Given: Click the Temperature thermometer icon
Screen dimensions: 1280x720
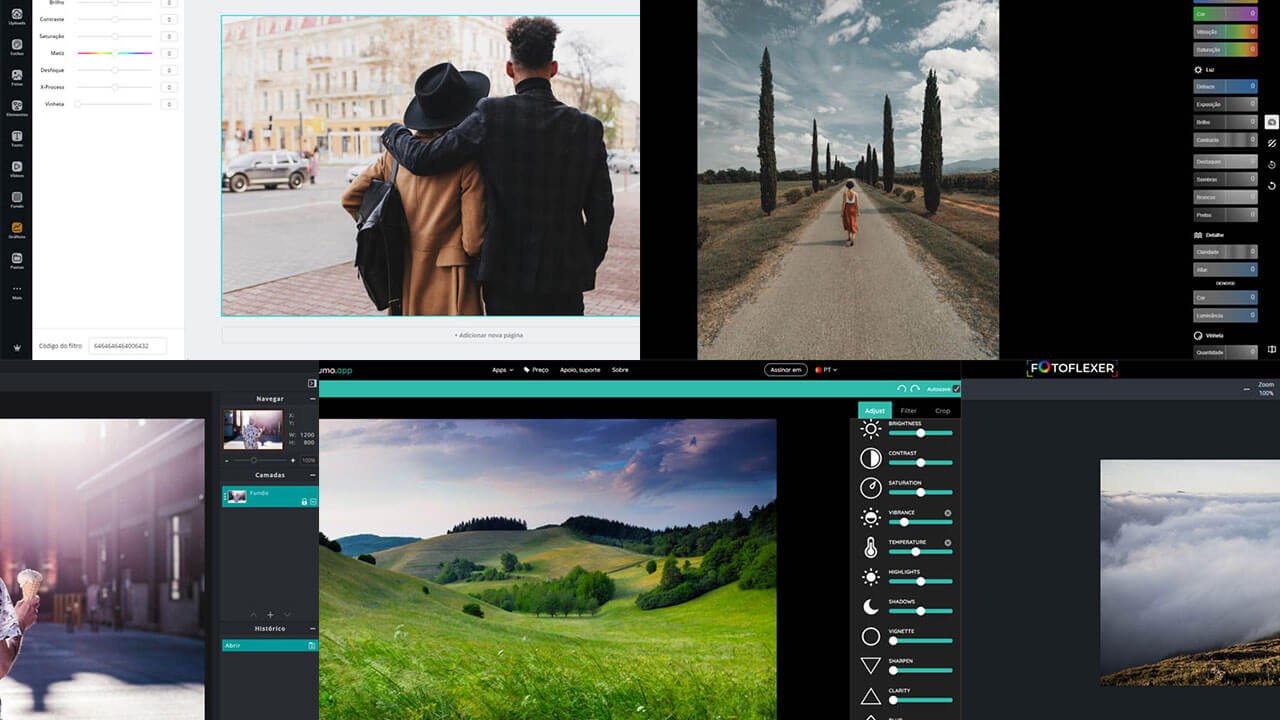Looking at the screenshot, I should (x=871, y=547).
